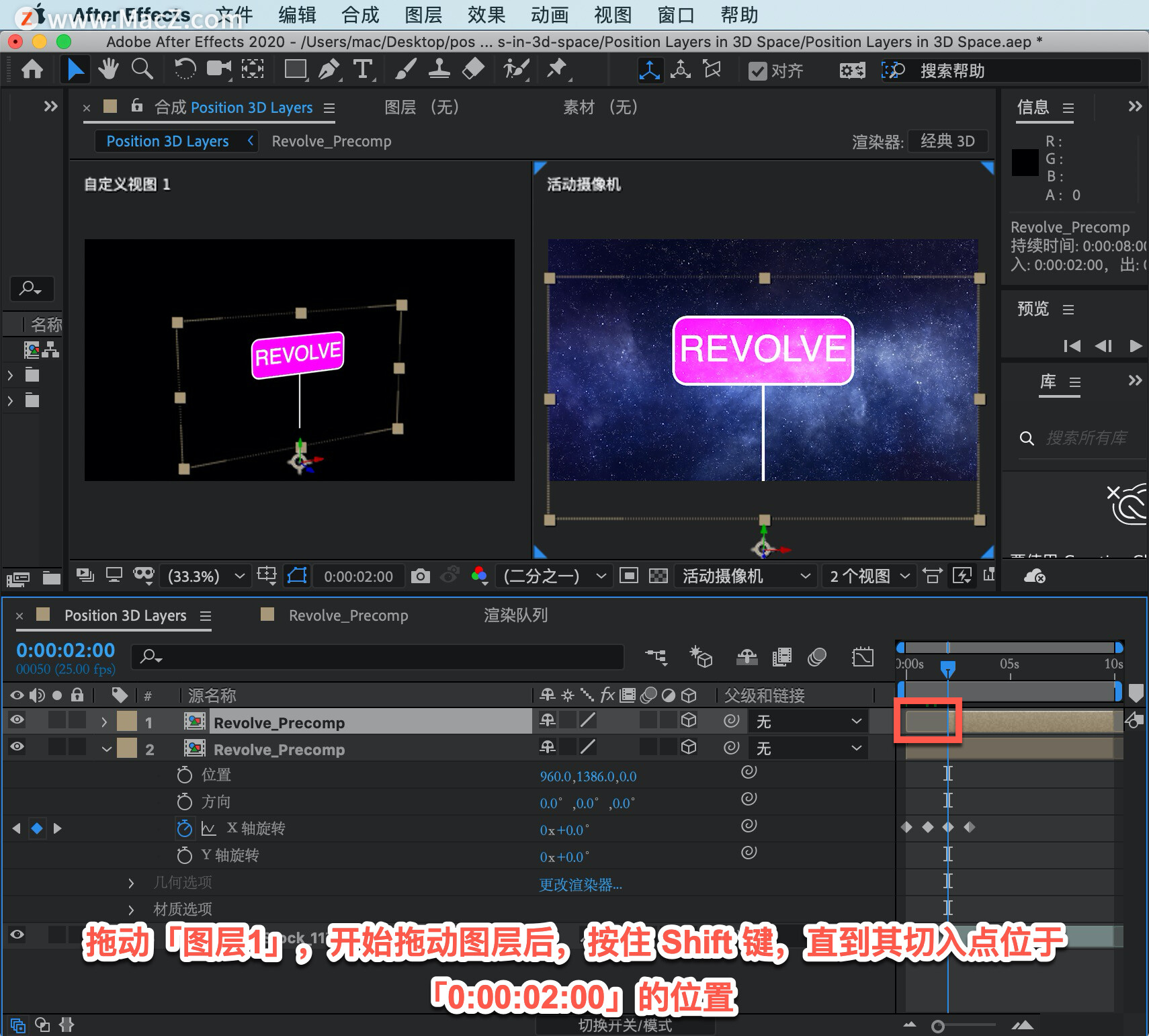The image size is (1149, 1036).
Task: Click the Creative Cloud sync icon
Action: (x=1034, y=576)
